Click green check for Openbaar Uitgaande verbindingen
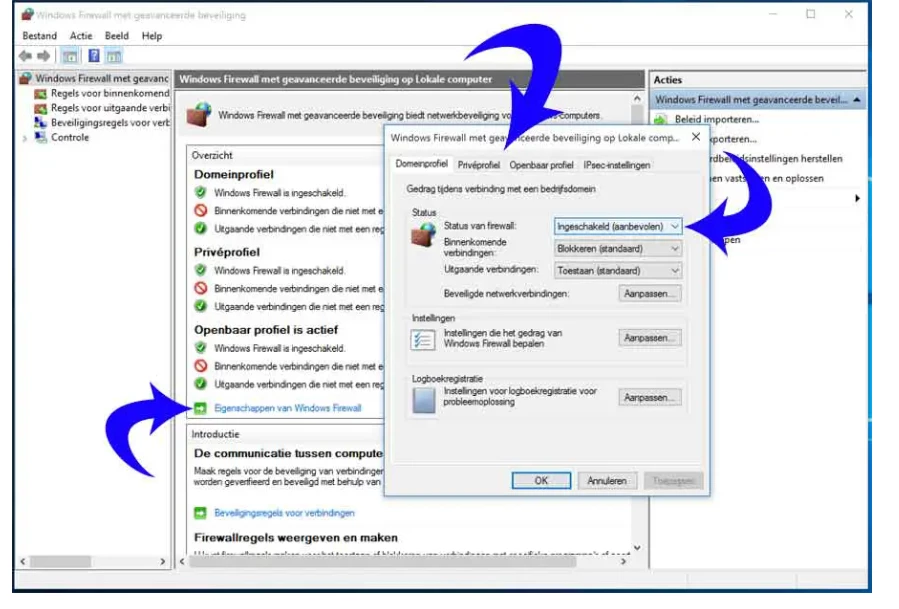This screenshot has height=609, width=899. coord(200,384)
